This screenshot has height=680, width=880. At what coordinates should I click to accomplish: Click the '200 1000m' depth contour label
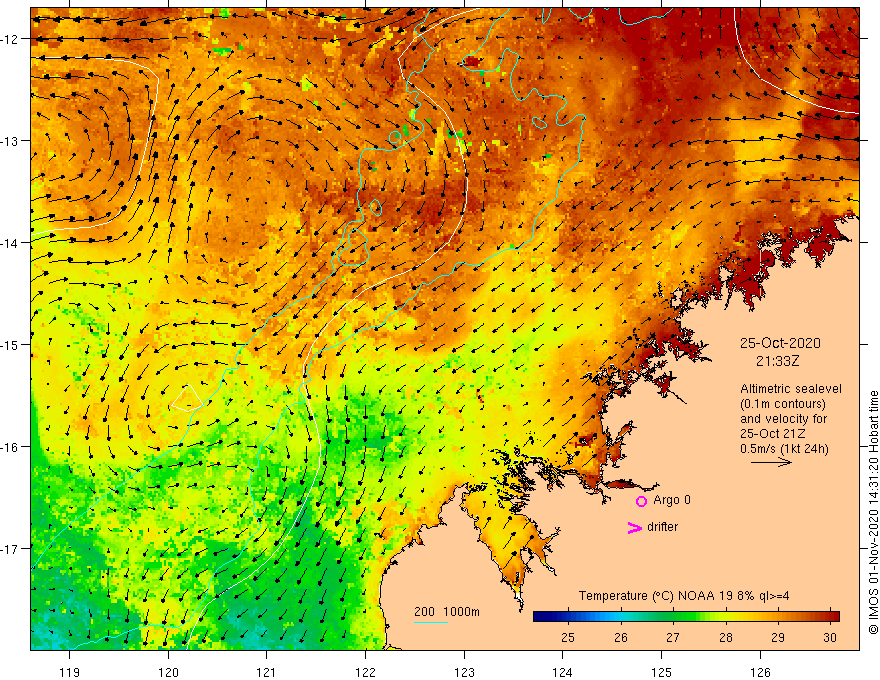(x=447, y=612)
